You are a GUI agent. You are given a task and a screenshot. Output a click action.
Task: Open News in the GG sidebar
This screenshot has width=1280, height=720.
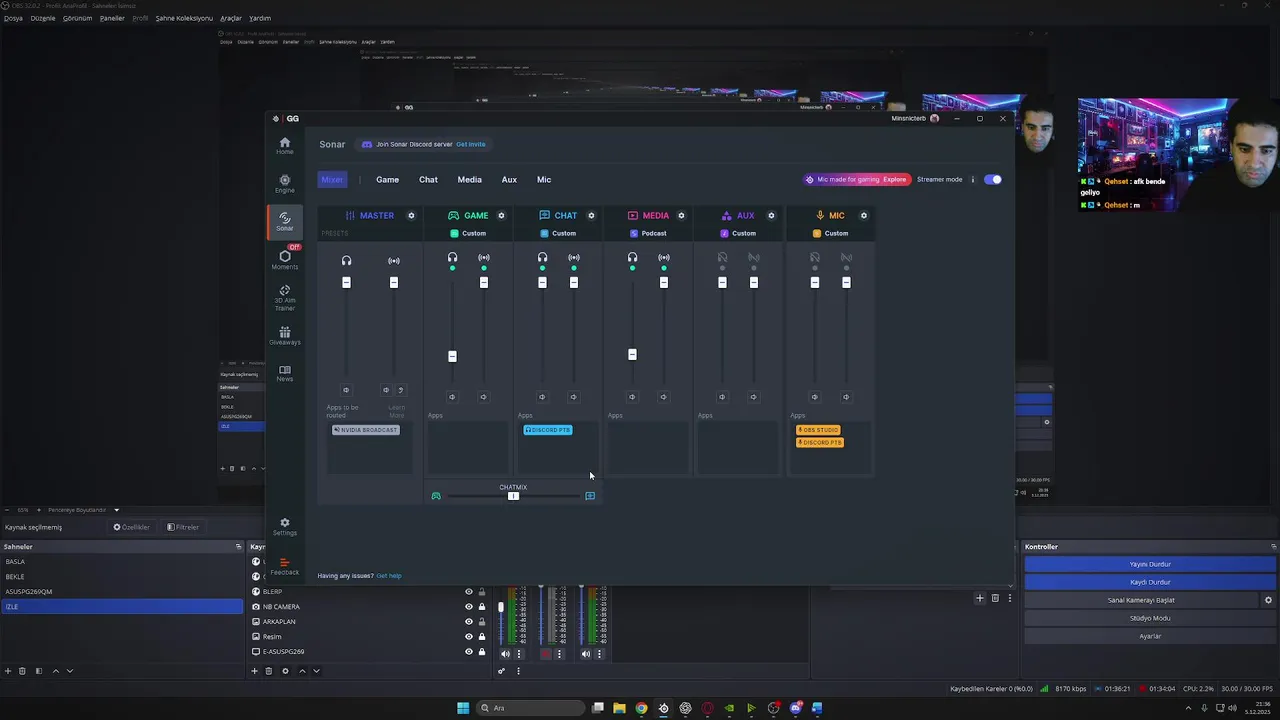coord(285,374)
